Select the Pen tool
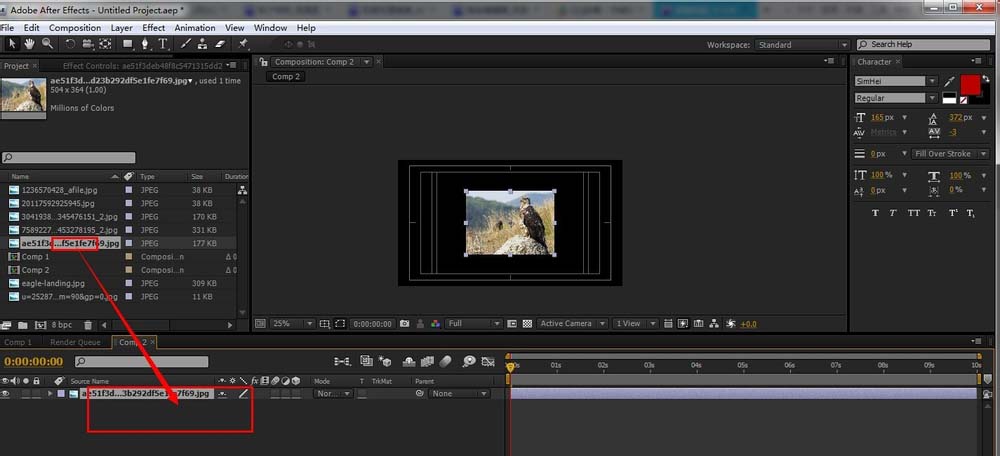Screen dimensions: 1000x456 [146, 44]
